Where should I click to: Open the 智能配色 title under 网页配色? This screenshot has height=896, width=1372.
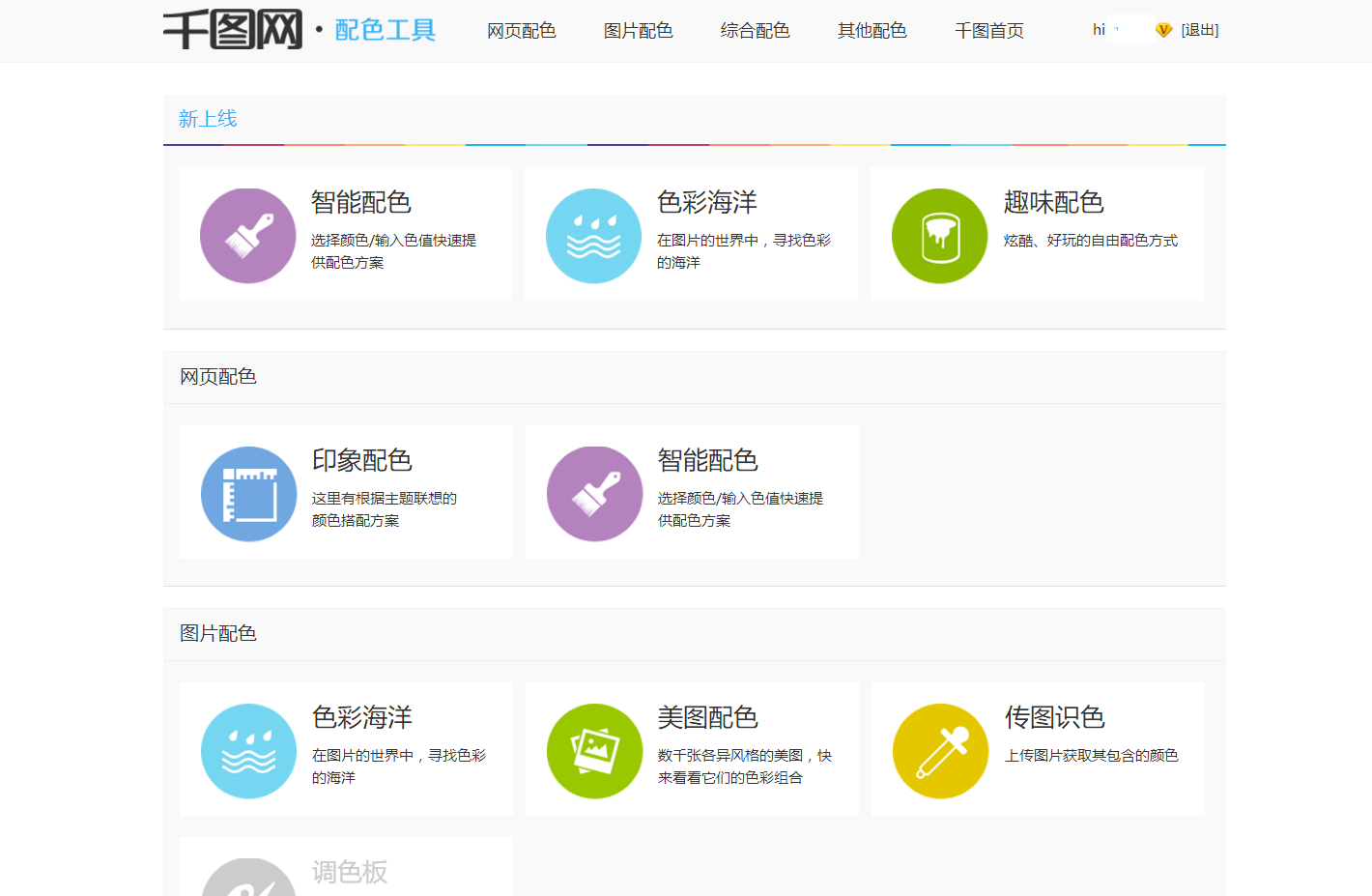click(708, 460)
